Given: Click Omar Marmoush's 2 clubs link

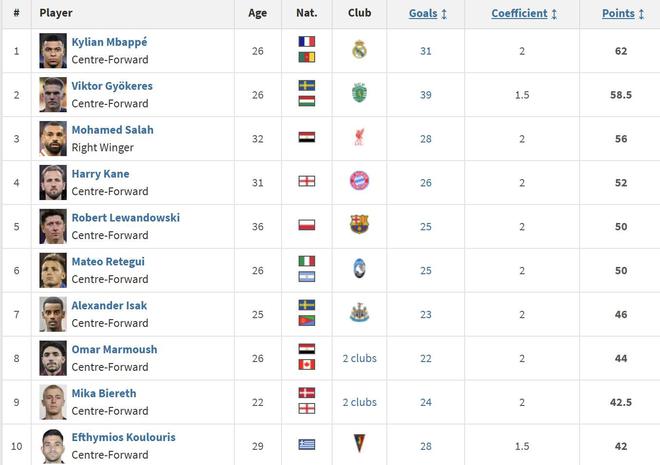Looking at the screenshot, I should 359,358.
